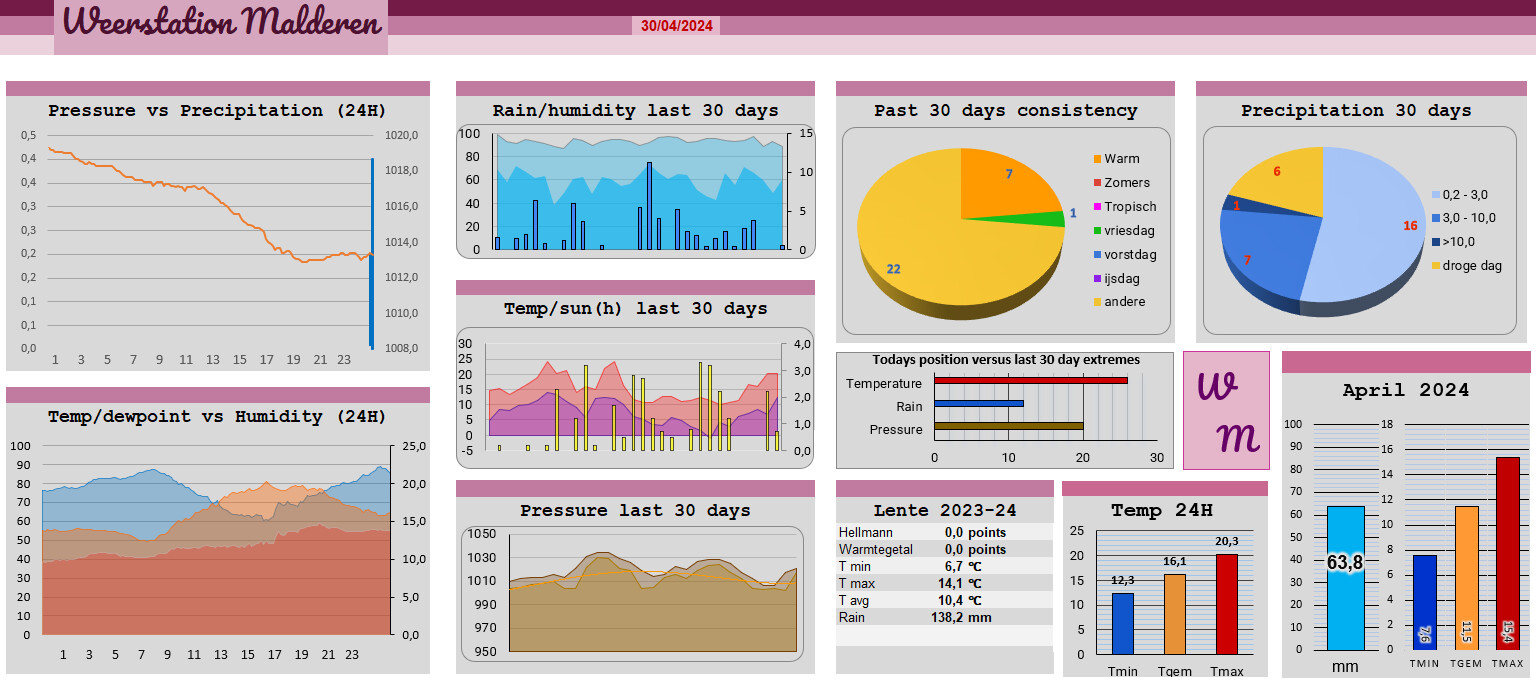Screen dimensions: 1536x683
Task: Select the orange Tgem bar labeled 16,1
Action: pyautogui.click(x=1175, y=614)
